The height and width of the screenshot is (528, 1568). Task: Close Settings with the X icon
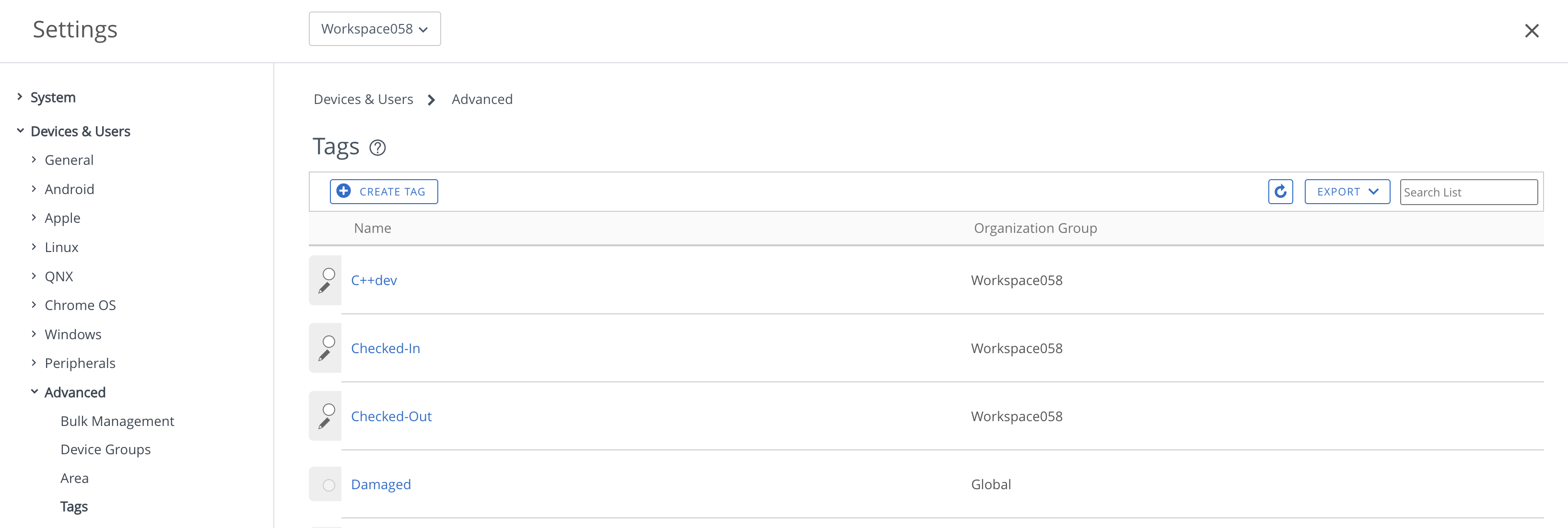pos(1532,30)
